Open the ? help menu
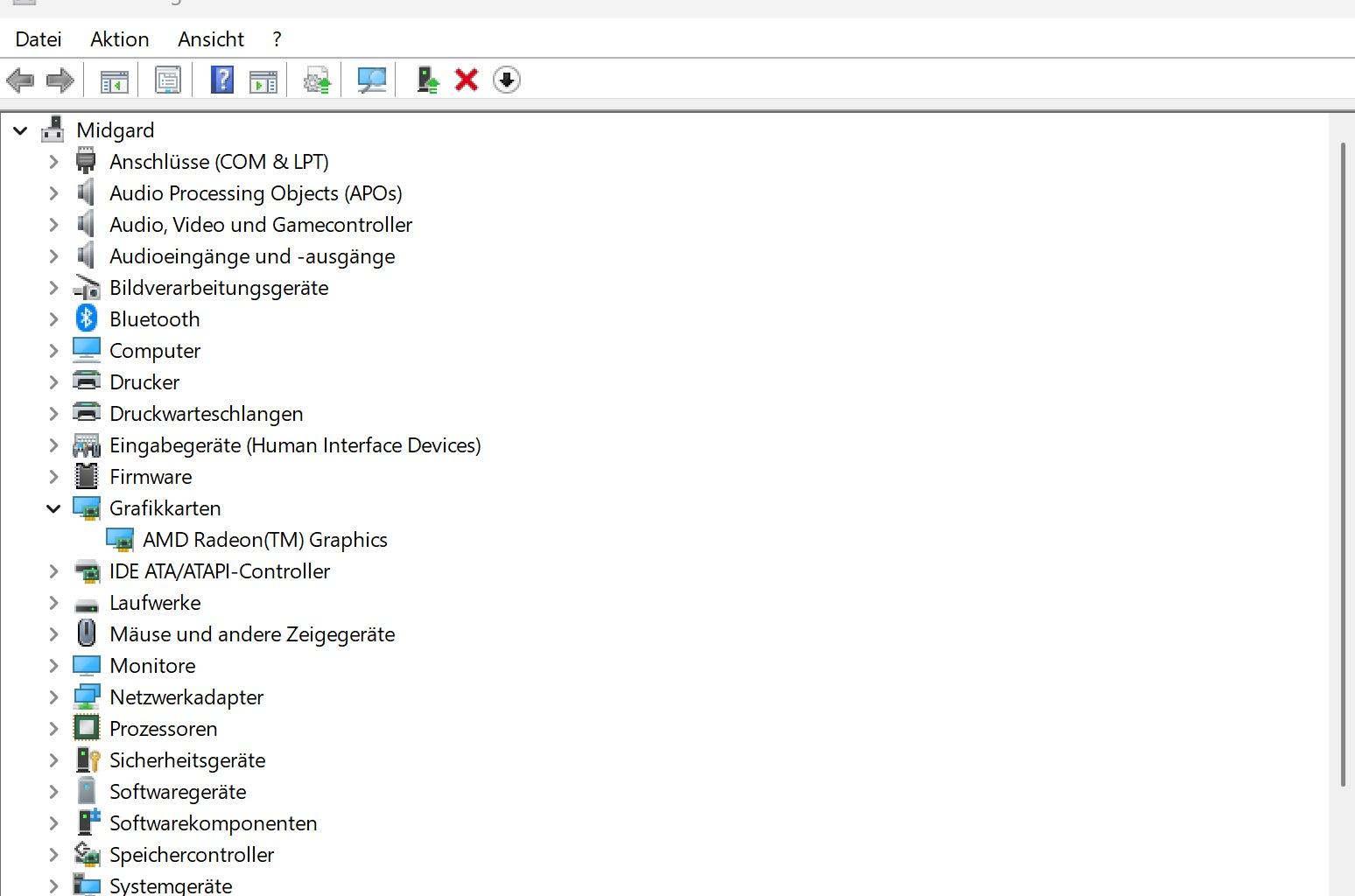1355x896 pixels. 277,39
